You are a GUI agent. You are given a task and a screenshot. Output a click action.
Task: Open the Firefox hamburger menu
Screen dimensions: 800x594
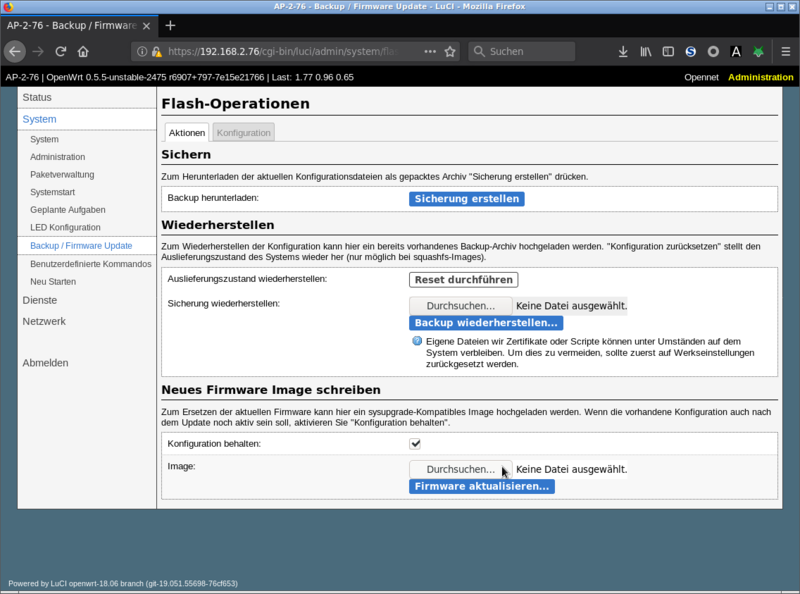tap(786, 52)
